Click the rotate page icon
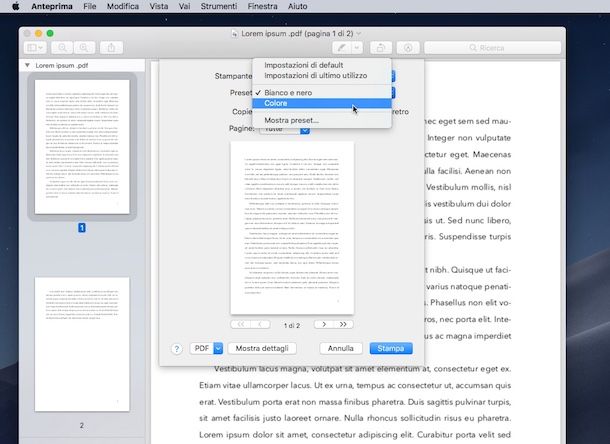610x444 pixels. (381, 47)
